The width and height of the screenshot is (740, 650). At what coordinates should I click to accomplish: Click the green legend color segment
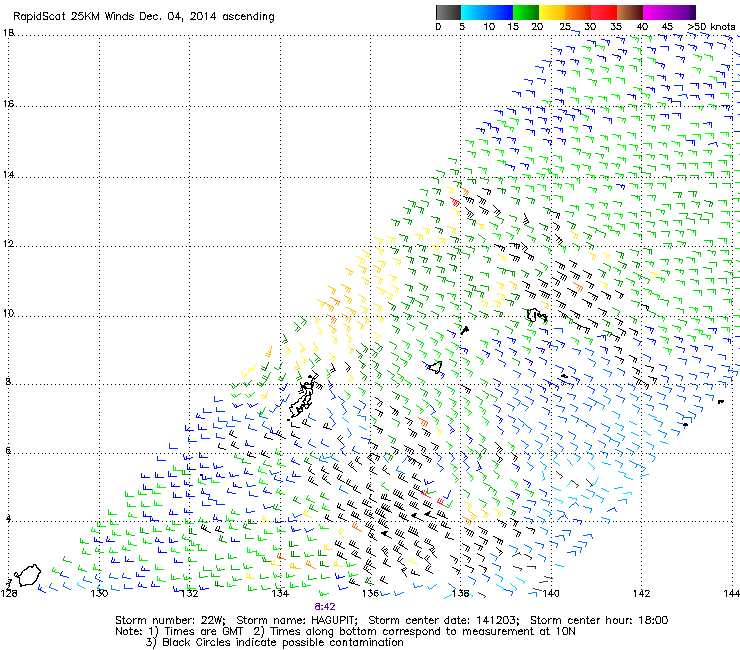(x=526, y=12)
